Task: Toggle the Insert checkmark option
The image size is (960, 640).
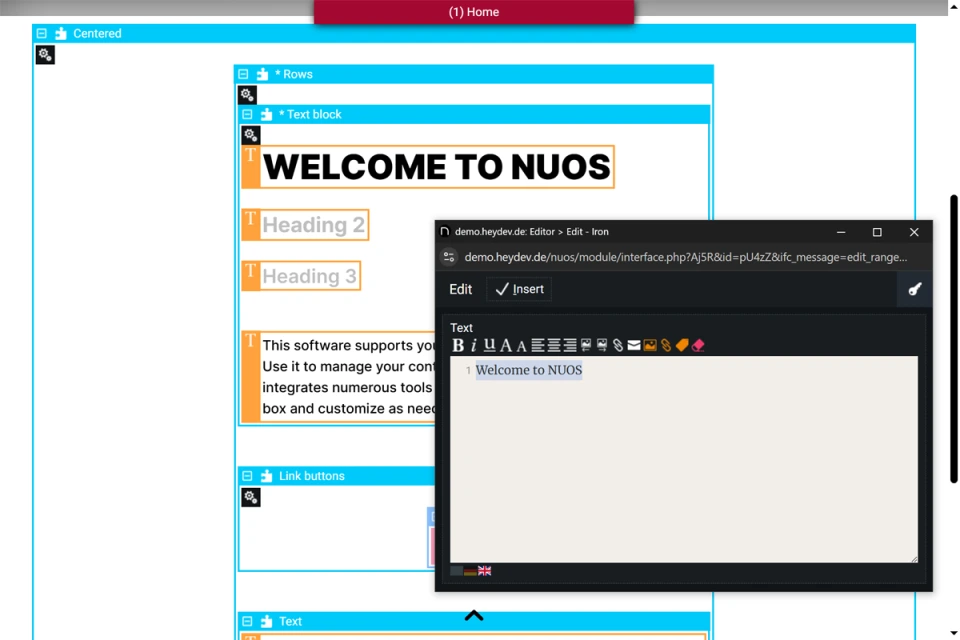Action: point(518,289)
